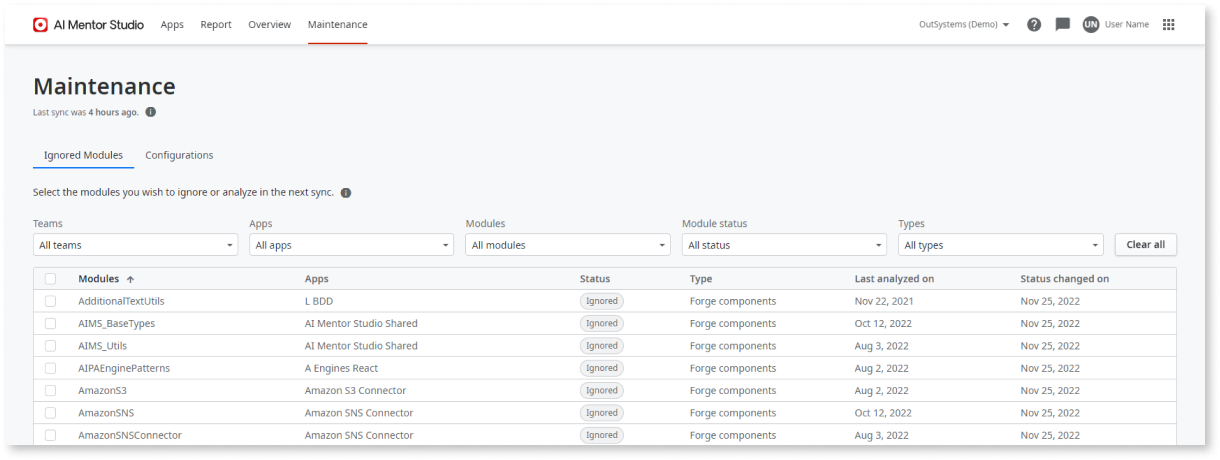
Task: Open the Overview page link
Action: [269, 25]
